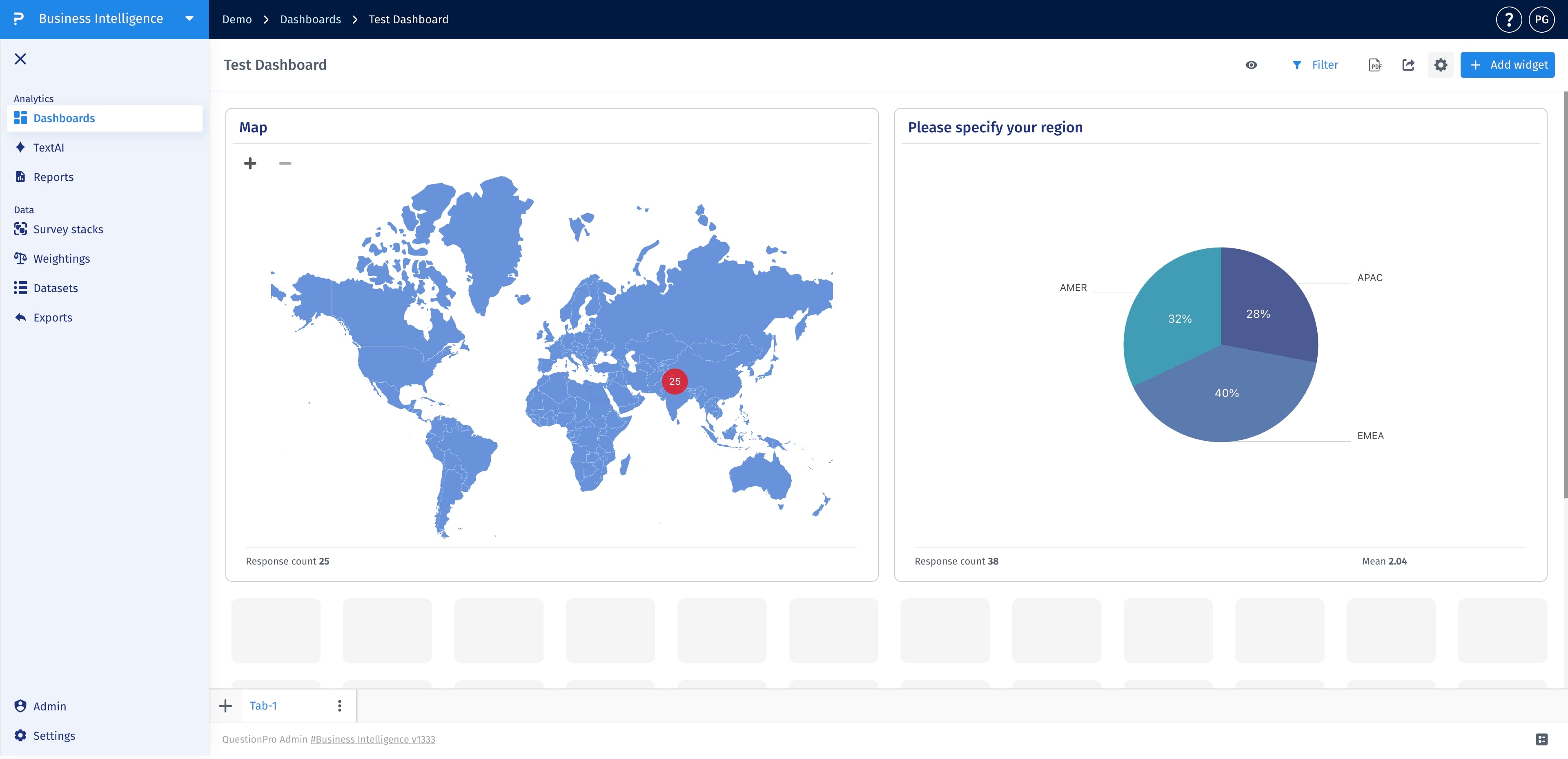Share the dashboard with the share icon
Screen dimensions: 1568x759
(1408, 65)
